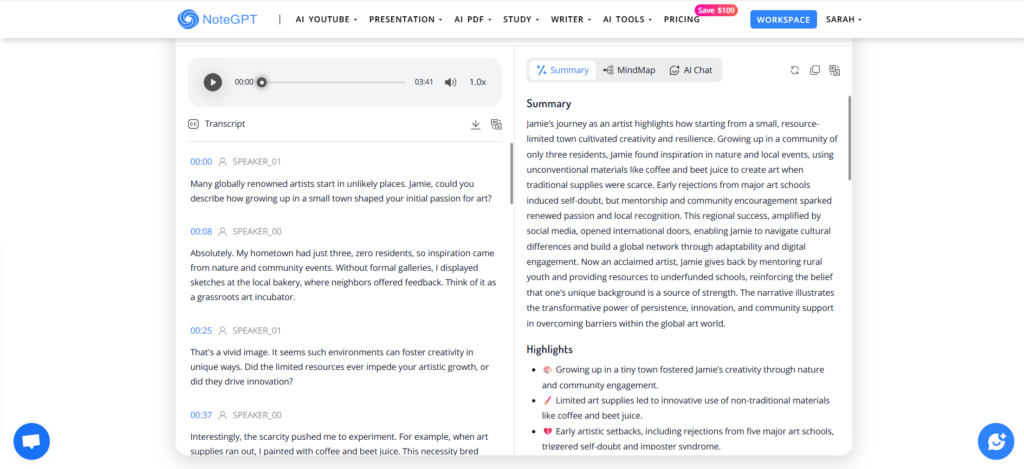Viewport: 1024px width, 469px height.
Task: Switch to the MindMap tab
Action: (x=629, y=70)
